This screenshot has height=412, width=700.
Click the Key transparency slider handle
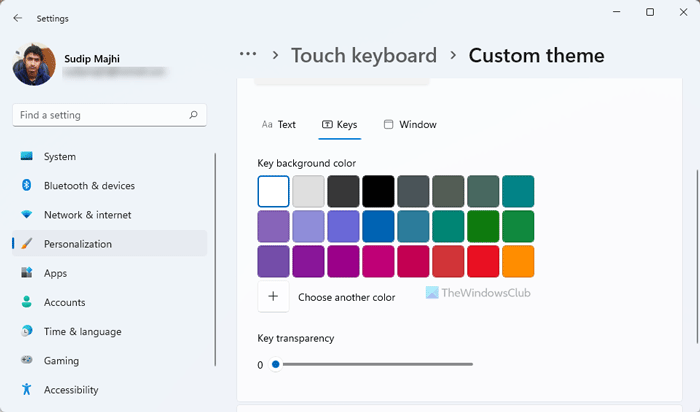[276, 365]
